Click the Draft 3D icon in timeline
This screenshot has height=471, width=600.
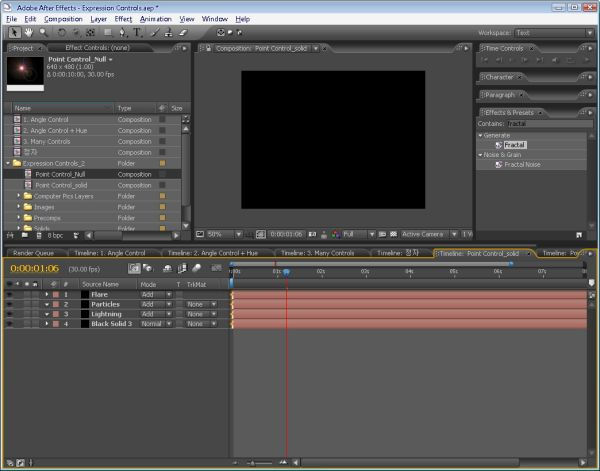pyautogui.click(x=147, y=269)
